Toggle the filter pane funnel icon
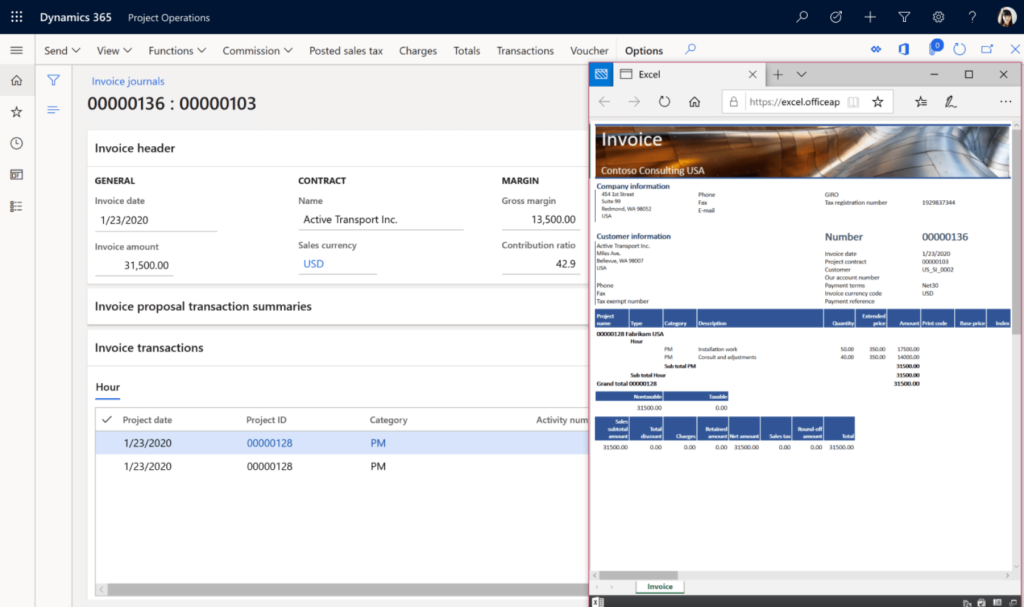 point(53,79)
